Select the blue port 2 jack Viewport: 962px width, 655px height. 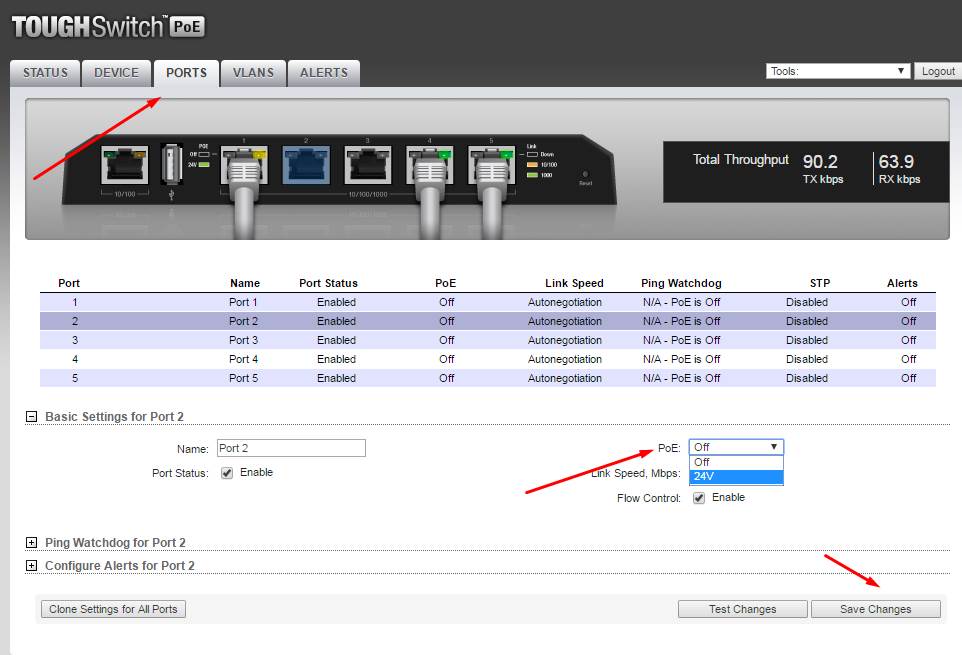point(305,163)
